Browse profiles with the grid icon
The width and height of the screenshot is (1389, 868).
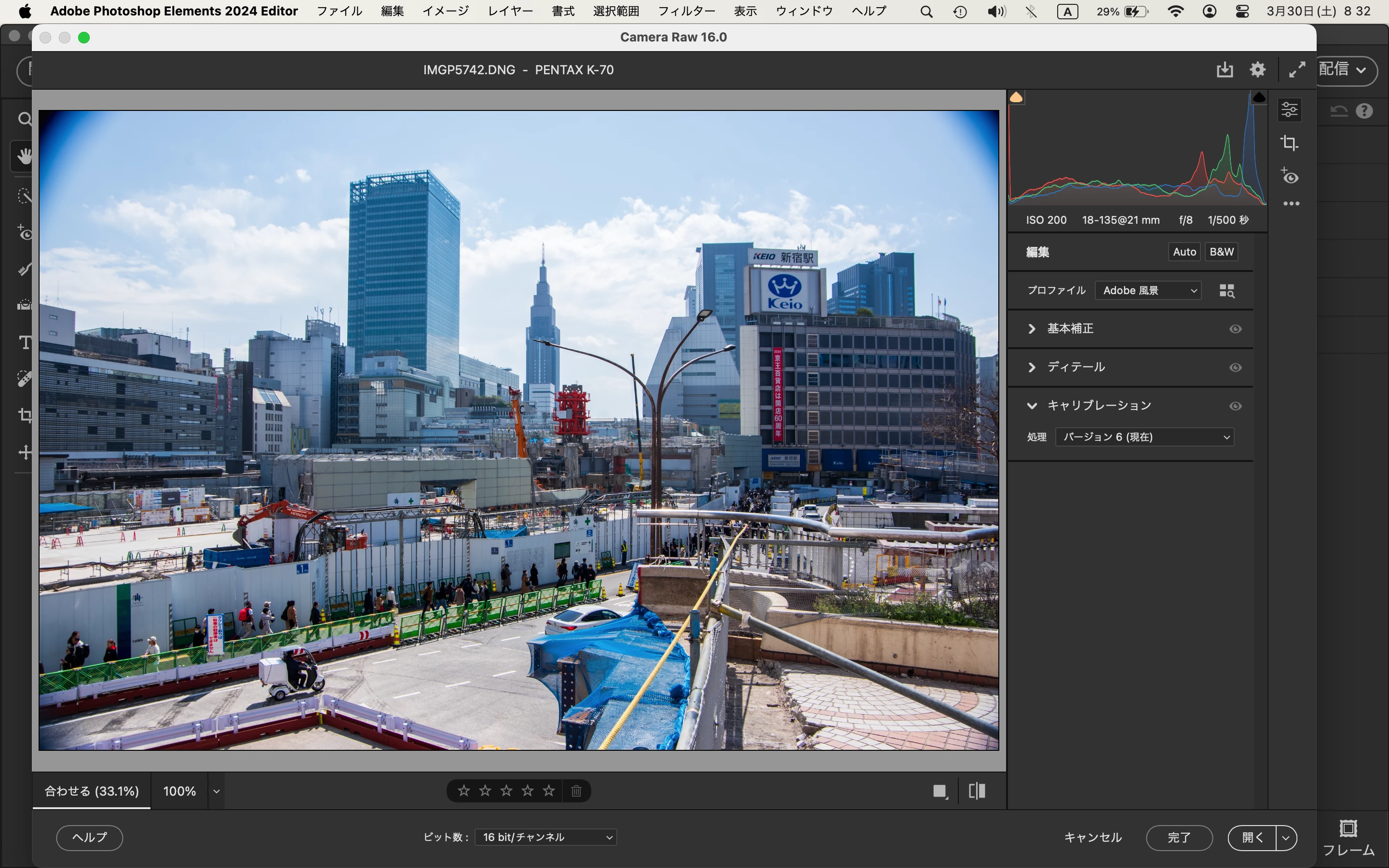(1226, 290)
